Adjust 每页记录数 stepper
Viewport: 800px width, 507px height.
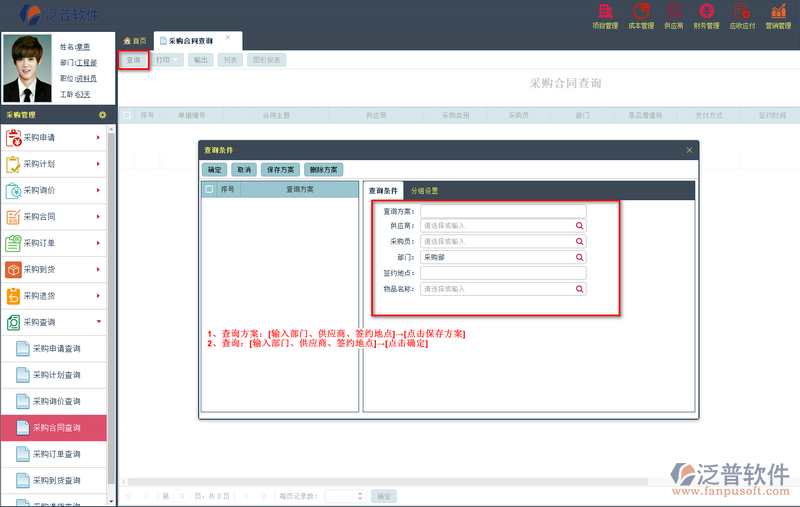(x=360, y=496)
